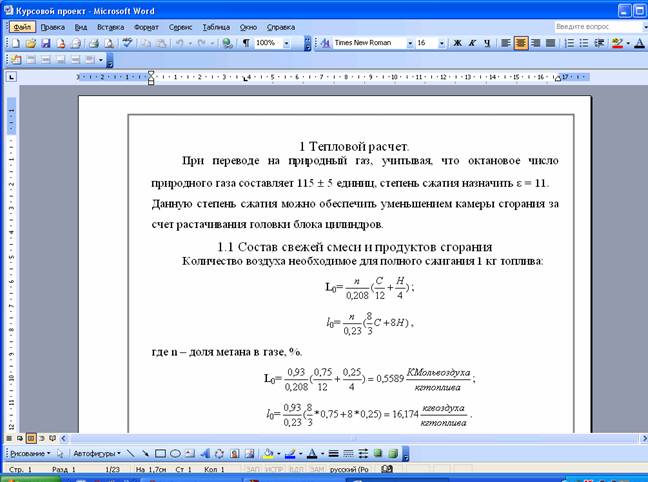Viewport: 648px width, 482px height.
Task: Justify the text
Action: (550, 43)
